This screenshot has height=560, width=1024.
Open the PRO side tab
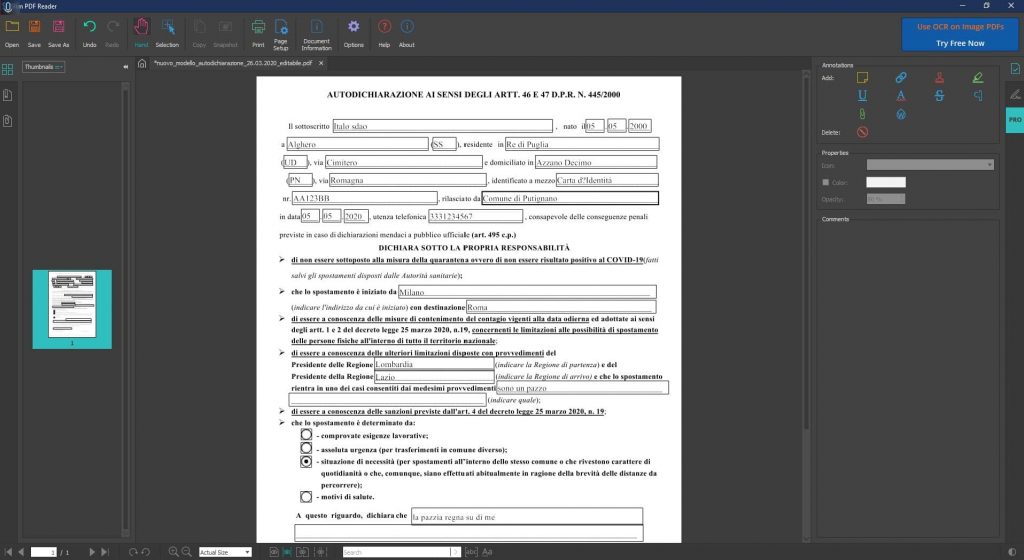pyautogui.click(x=1014, y=120)
